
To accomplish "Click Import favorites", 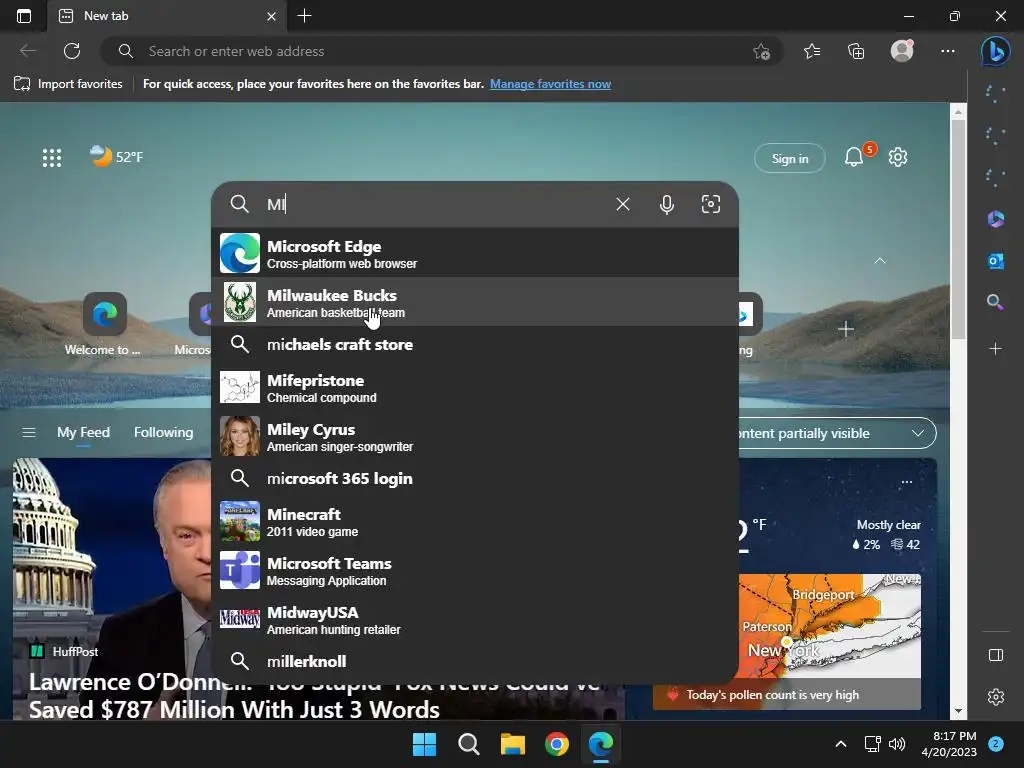I will 69,84.
